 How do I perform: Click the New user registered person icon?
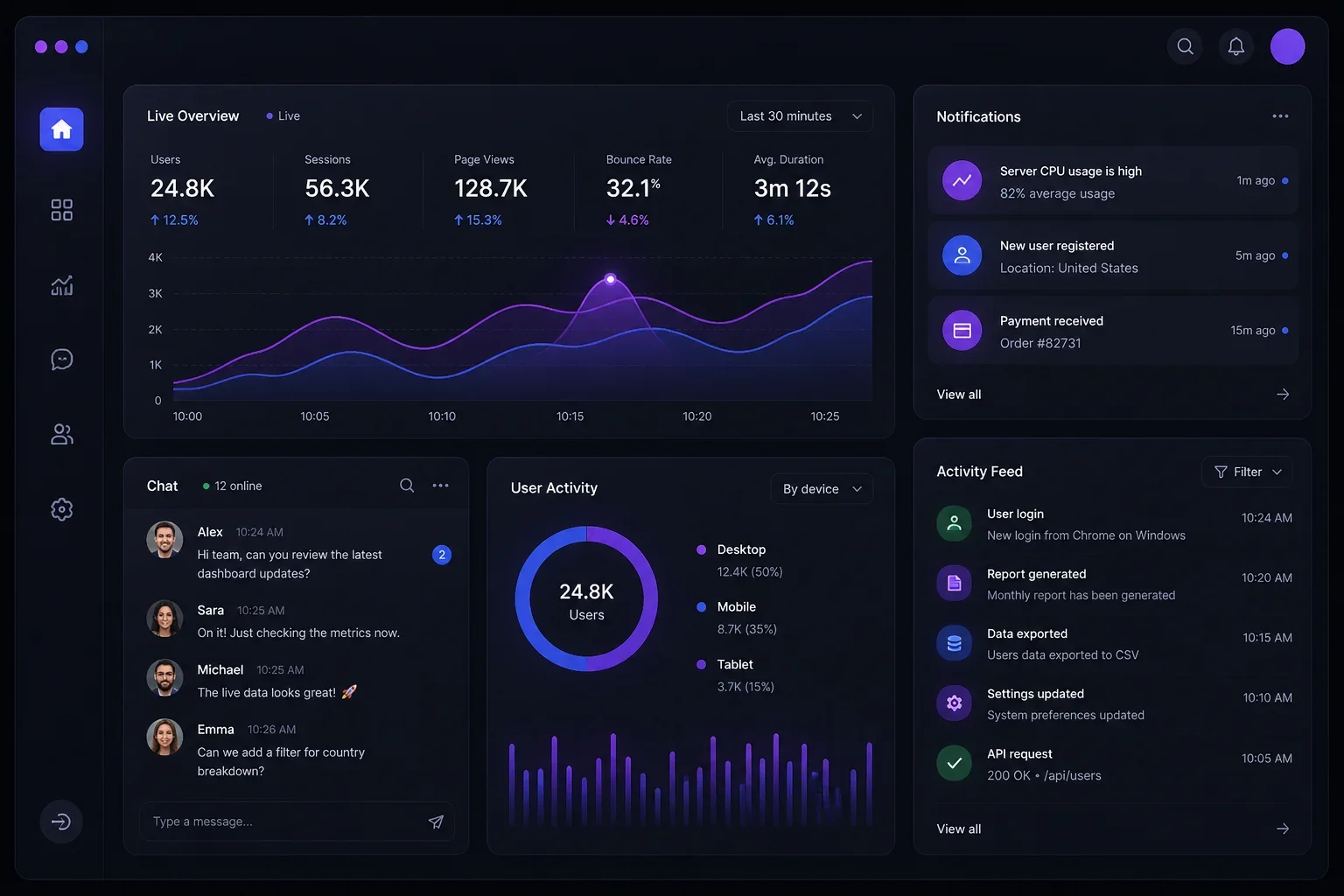click(962, 255)
